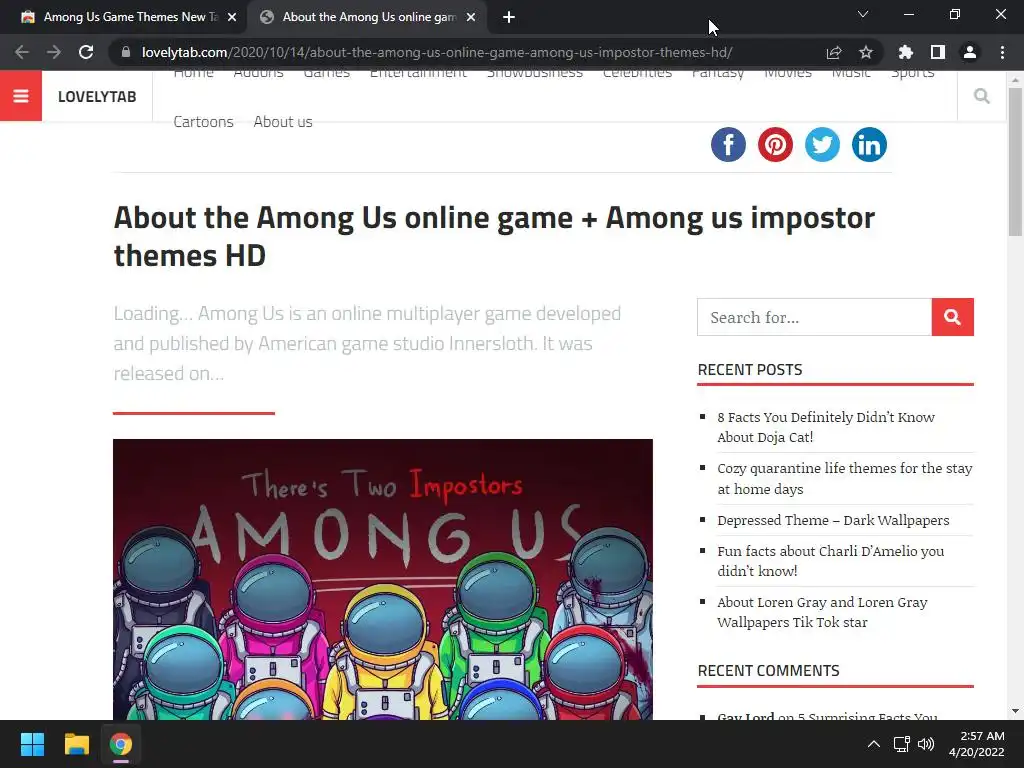Click the header search magnifier icon
The image size is (1024, 768).
coord(981,96)
